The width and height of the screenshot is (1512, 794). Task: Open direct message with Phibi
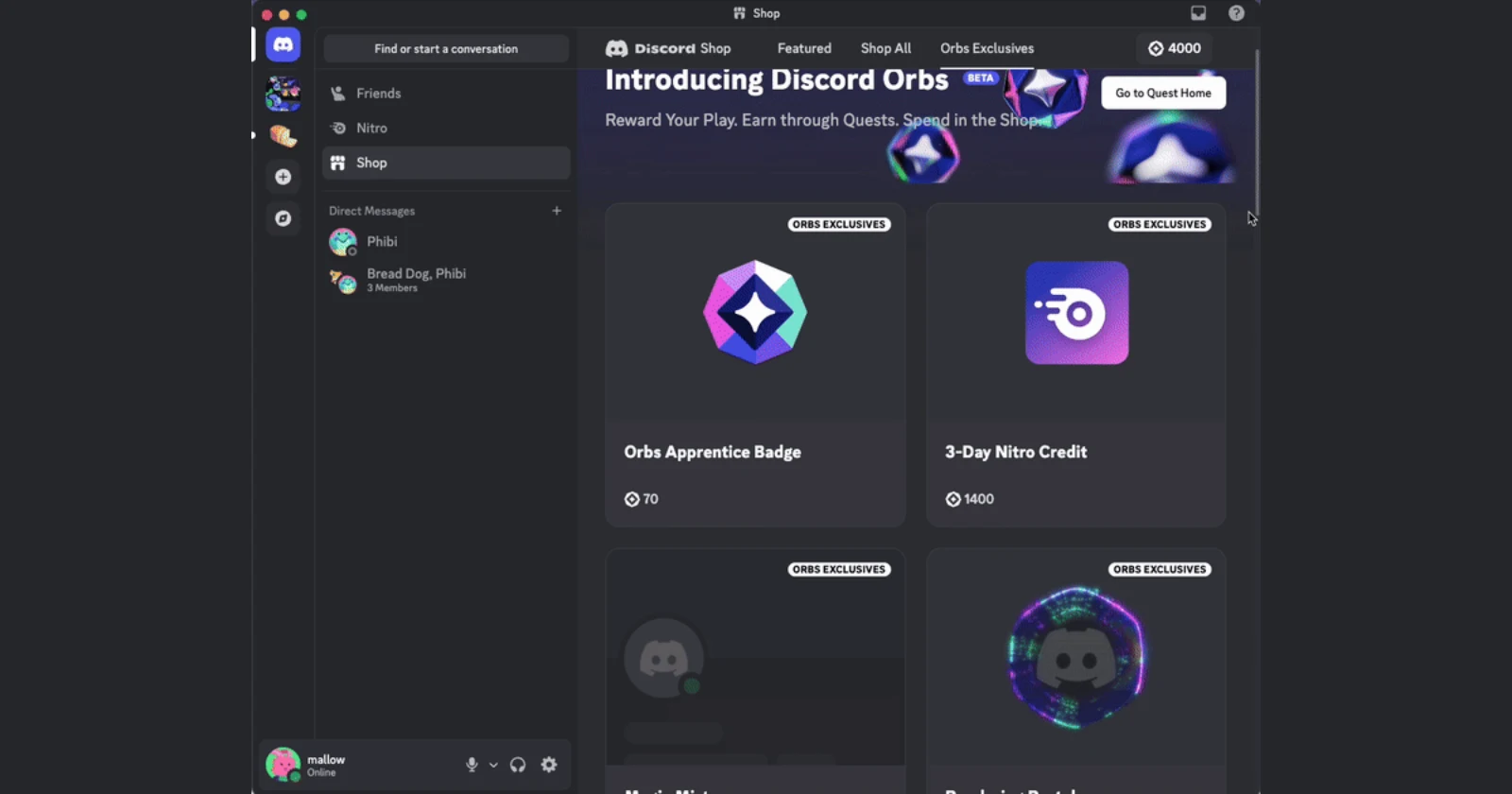click(446, 242)
